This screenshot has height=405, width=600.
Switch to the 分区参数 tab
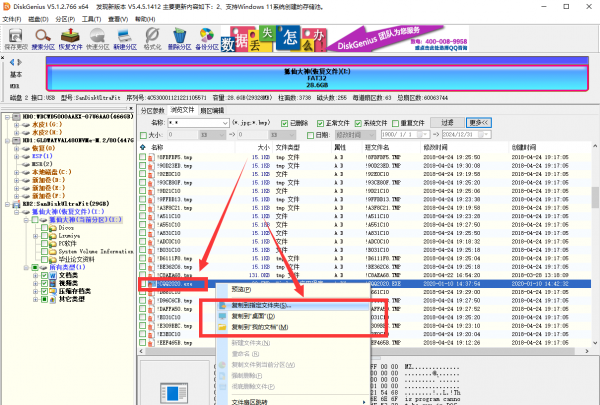[152, 110]
